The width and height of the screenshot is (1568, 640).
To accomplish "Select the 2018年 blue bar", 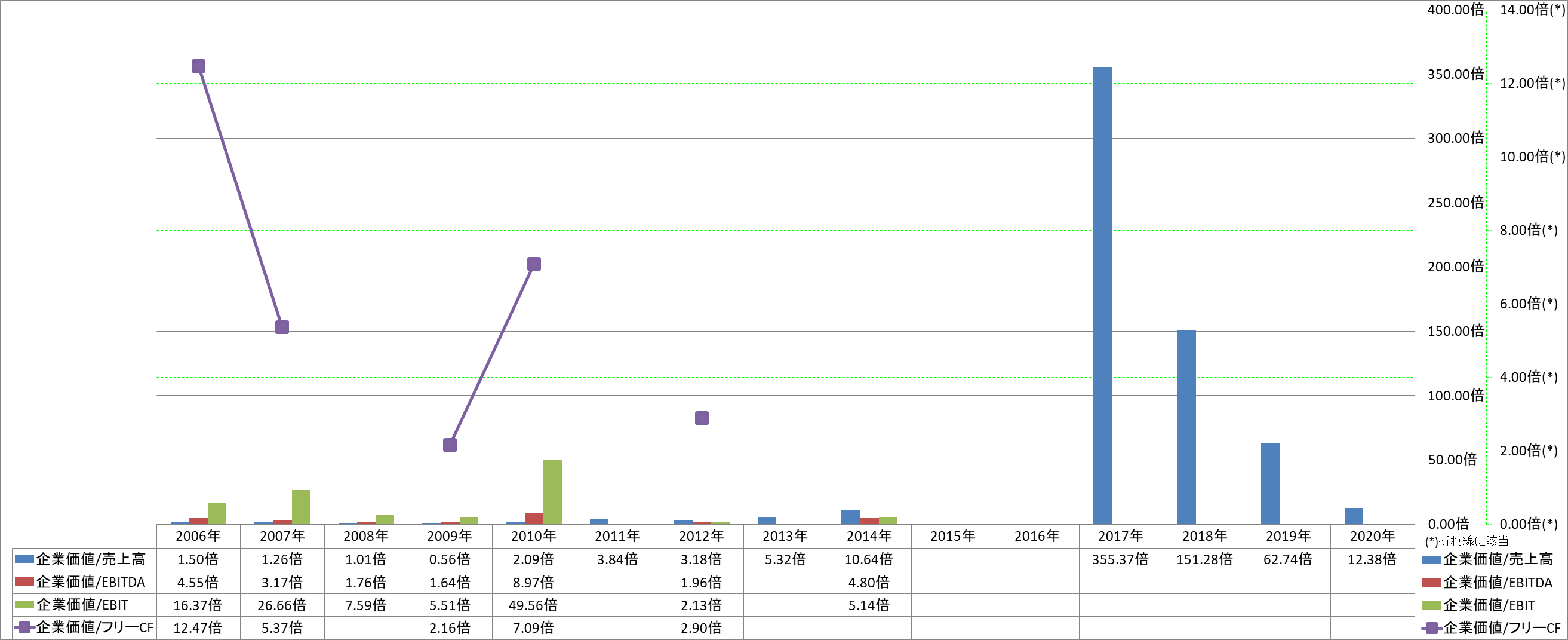I will coord(1186,427).
